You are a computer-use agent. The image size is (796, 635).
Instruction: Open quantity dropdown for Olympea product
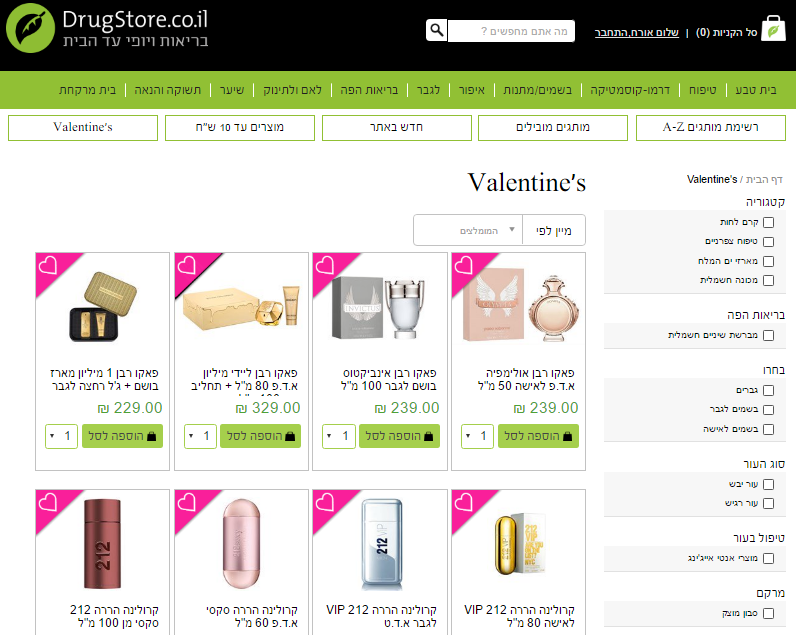pos(477,436)
